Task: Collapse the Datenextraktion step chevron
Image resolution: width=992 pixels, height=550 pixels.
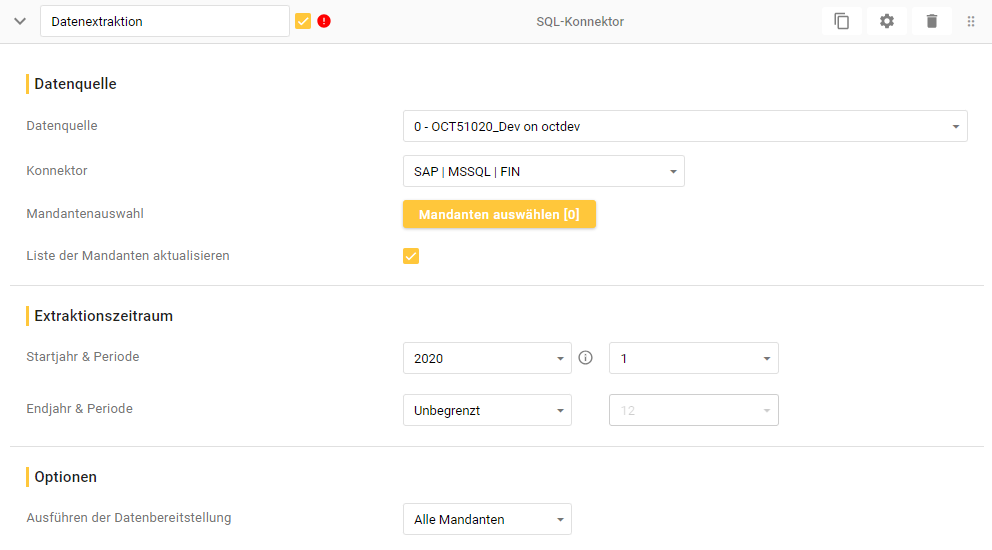Action: pyautogui.click(x=20, y=21)
